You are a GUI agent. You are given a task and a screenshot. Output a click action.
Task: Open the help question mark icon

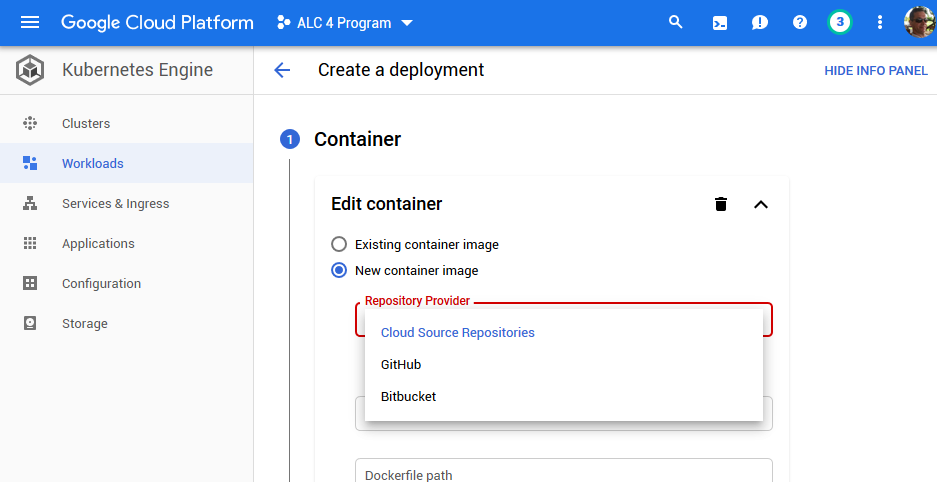tap(800, 23)
